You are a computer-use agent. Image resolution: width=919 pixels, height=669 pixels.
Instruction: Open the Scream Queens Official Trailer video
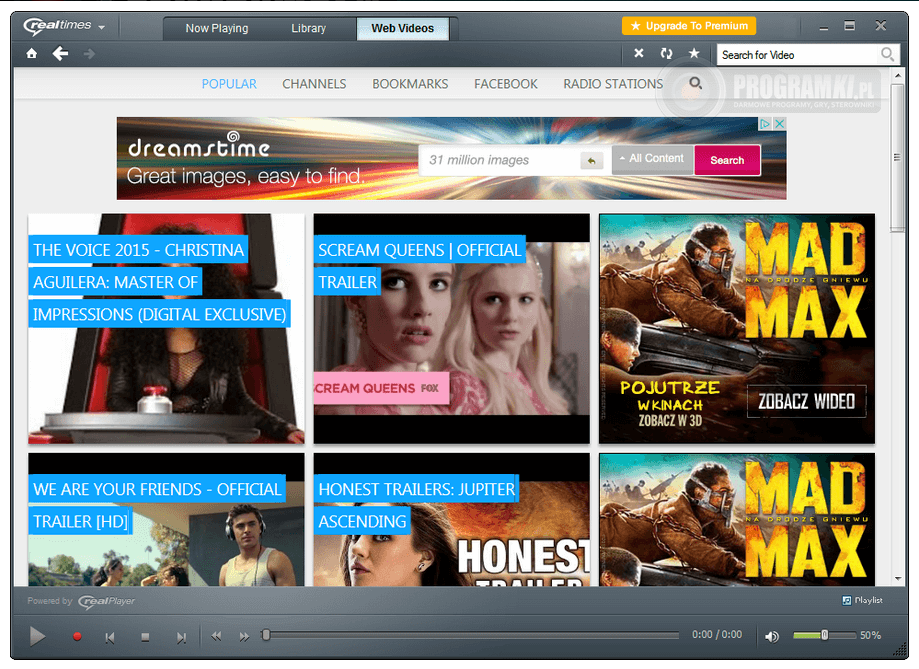pyautogui.click(x=452, y=328)
